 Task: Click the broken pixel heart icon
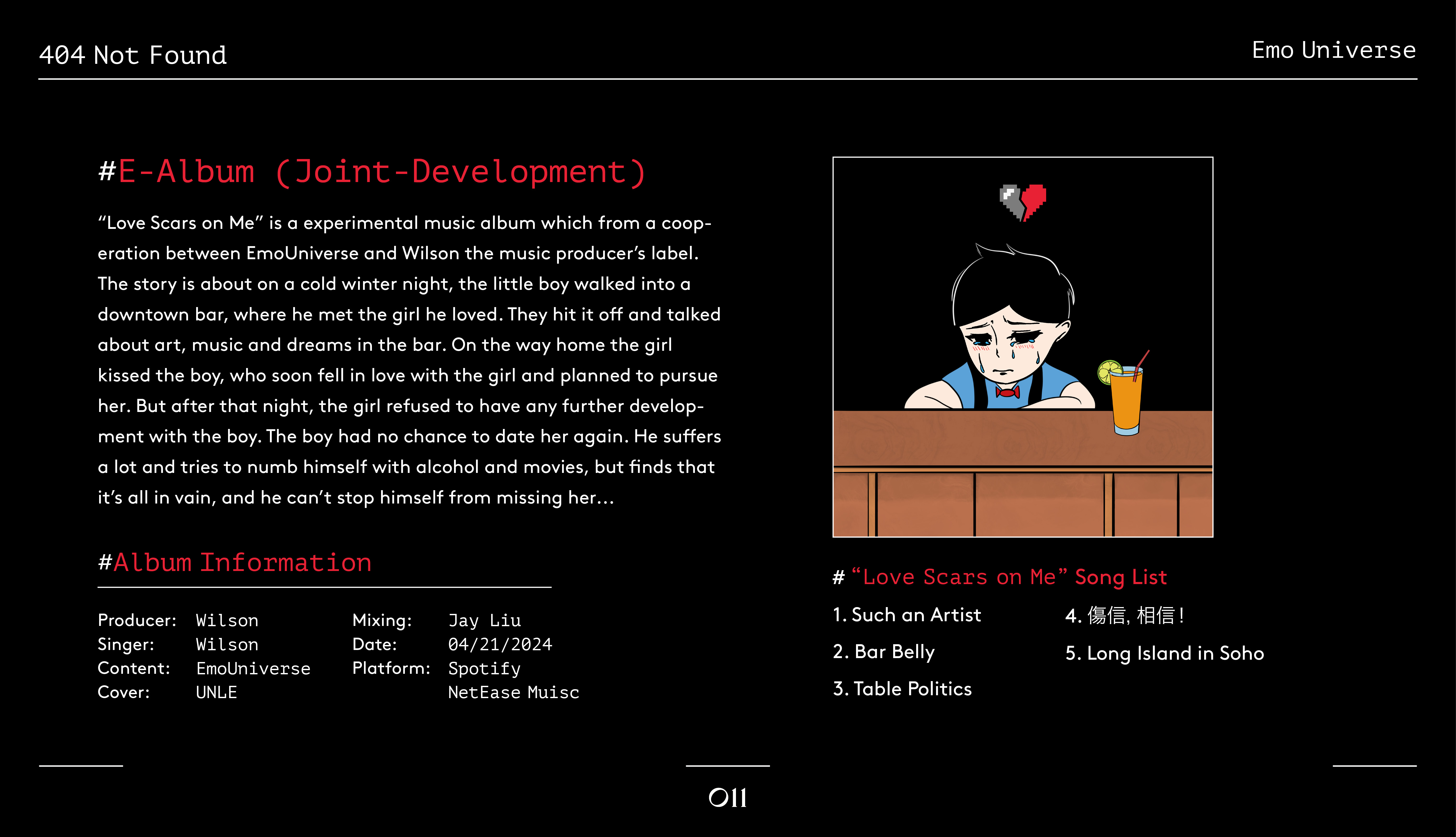(x=1023, y=202)
